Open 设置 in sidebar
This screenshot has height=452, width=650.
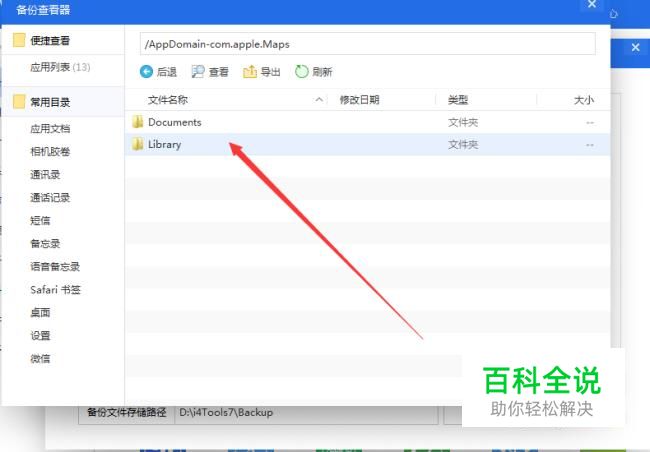[40, 335]
